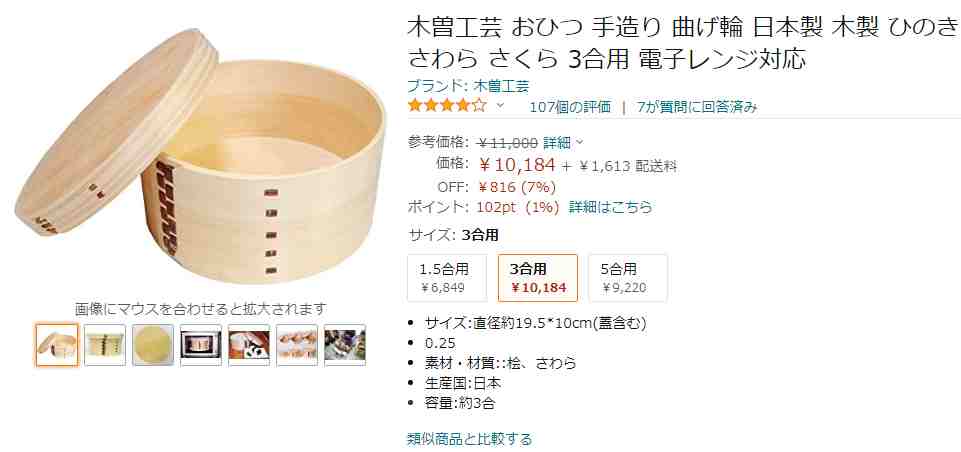The width and height of the screenshot is (961, 452).
Task: Click the product title text
Action: point(683,43)
